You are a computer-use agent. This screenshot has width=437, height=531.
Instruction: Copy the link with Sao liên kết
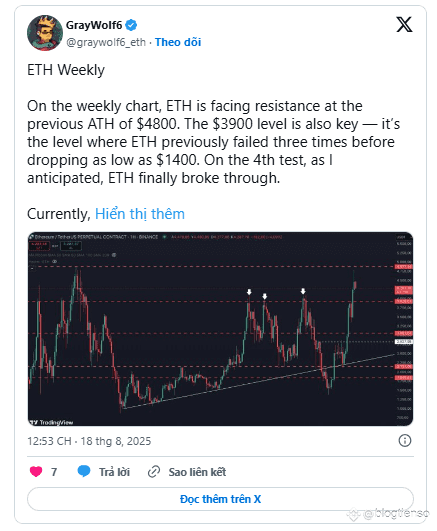[x=197, y=472]
